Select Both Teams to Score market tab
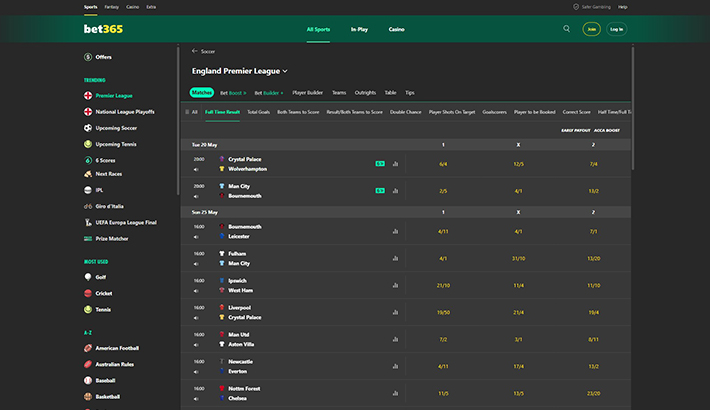The height and width of the screenshot is (410, 710). point(298,112)
